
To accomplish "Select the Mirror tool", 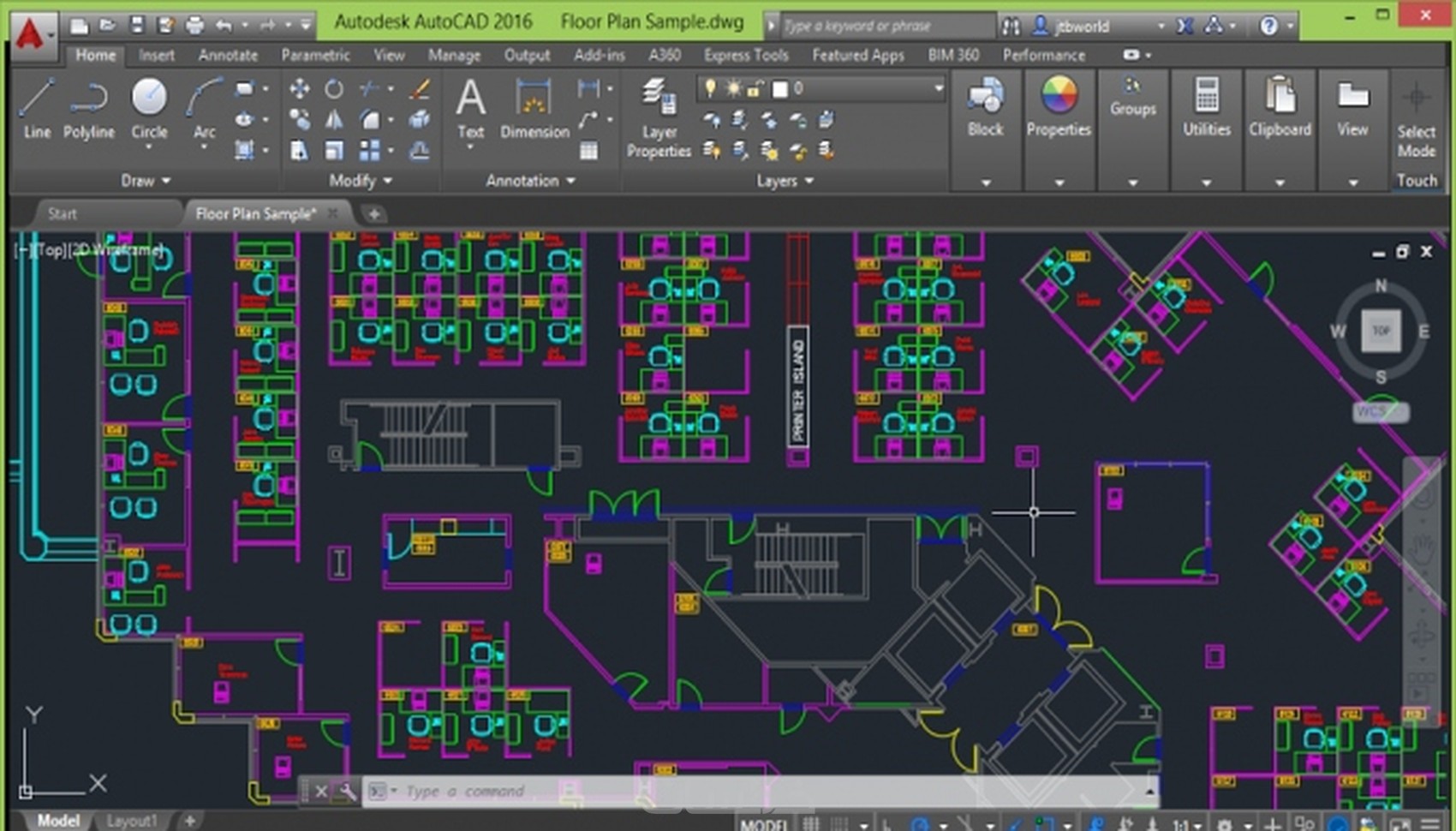I will pos(334,119).
